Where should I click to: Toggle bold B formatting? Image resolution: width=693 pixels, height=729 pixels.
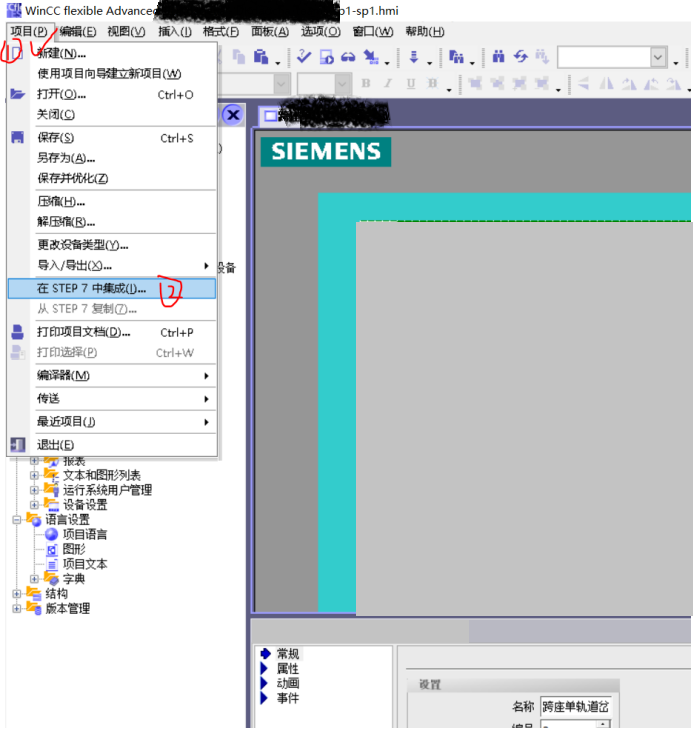pyautogui.click(x=366, y=83)
